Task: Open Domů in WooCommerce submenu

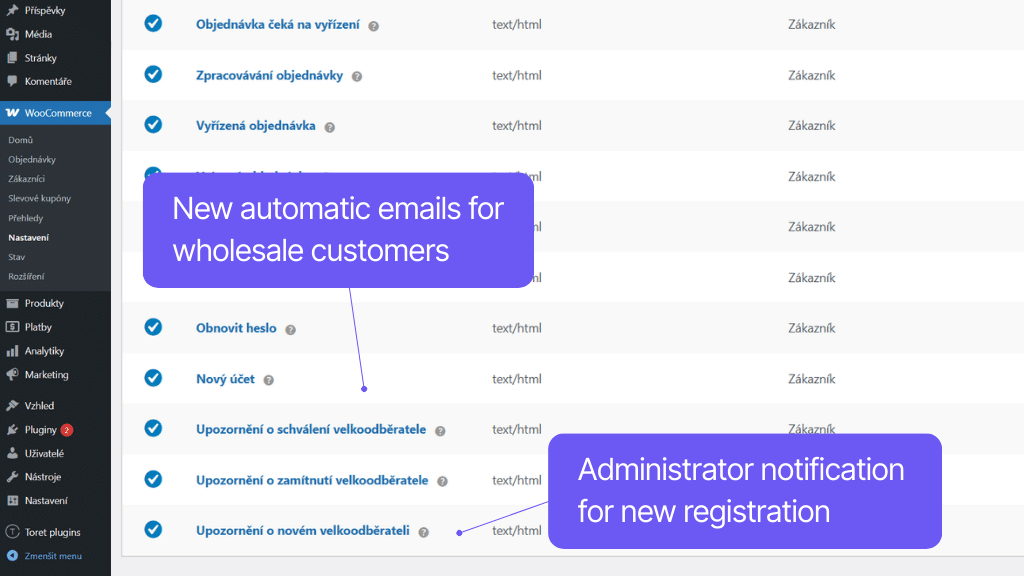Action: (x=20, y=140)
